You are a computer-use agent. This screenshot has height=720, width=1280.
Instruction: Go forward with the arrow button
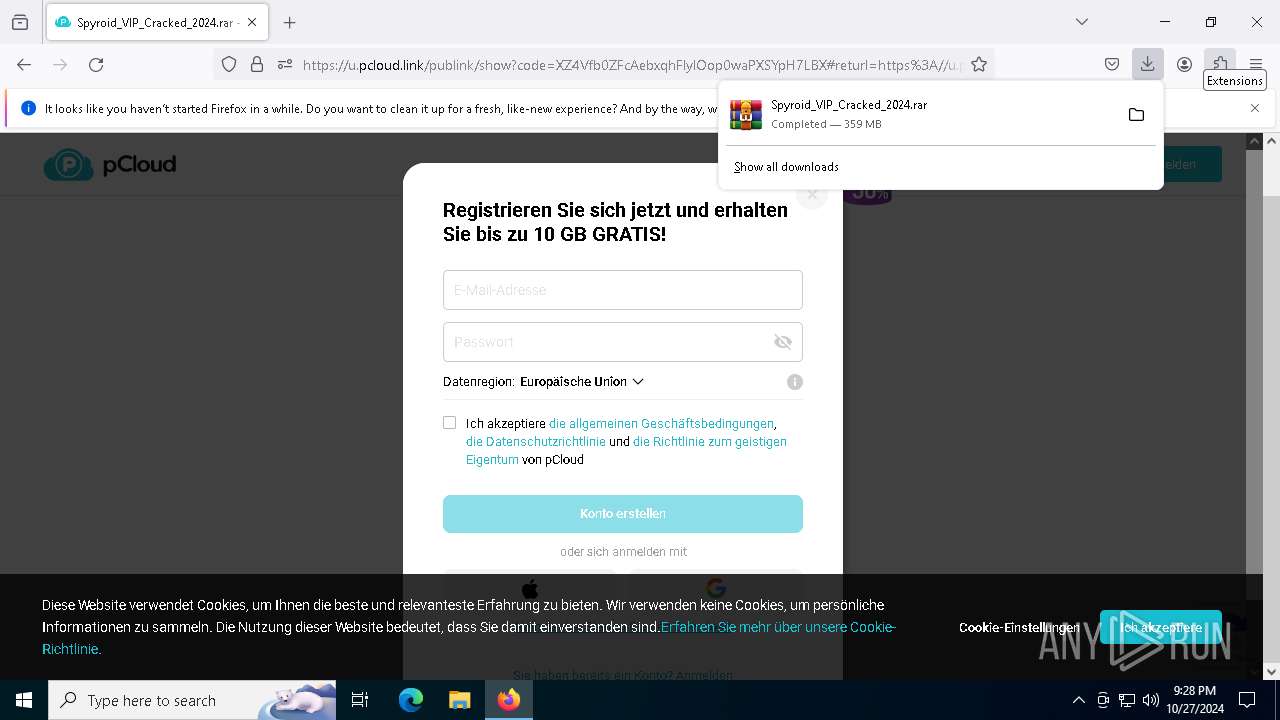point(60,64)
